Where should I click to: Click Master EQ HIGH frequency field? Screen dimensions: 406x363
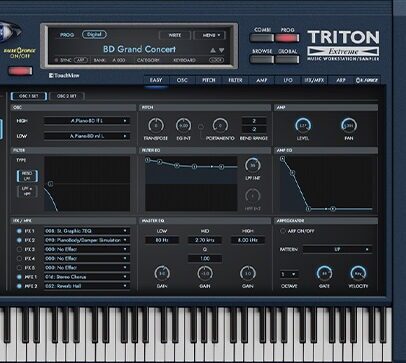click(x=248, y=240)
